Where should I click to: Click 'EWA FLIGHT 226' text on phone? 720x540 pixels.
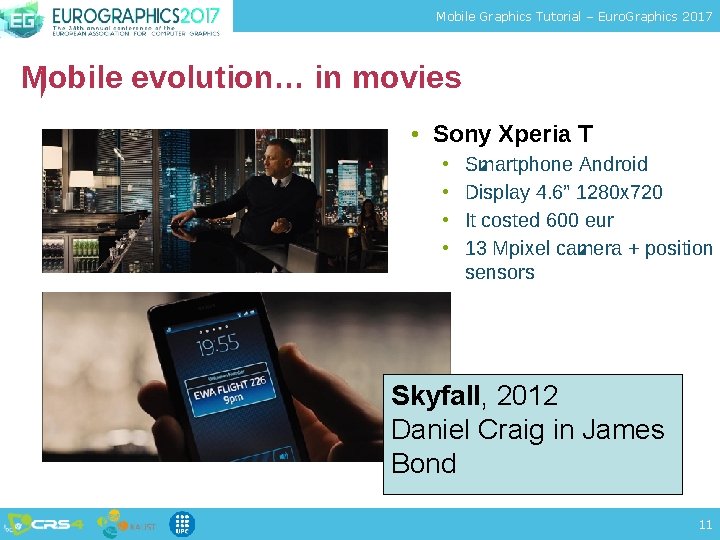click(230, 388)
